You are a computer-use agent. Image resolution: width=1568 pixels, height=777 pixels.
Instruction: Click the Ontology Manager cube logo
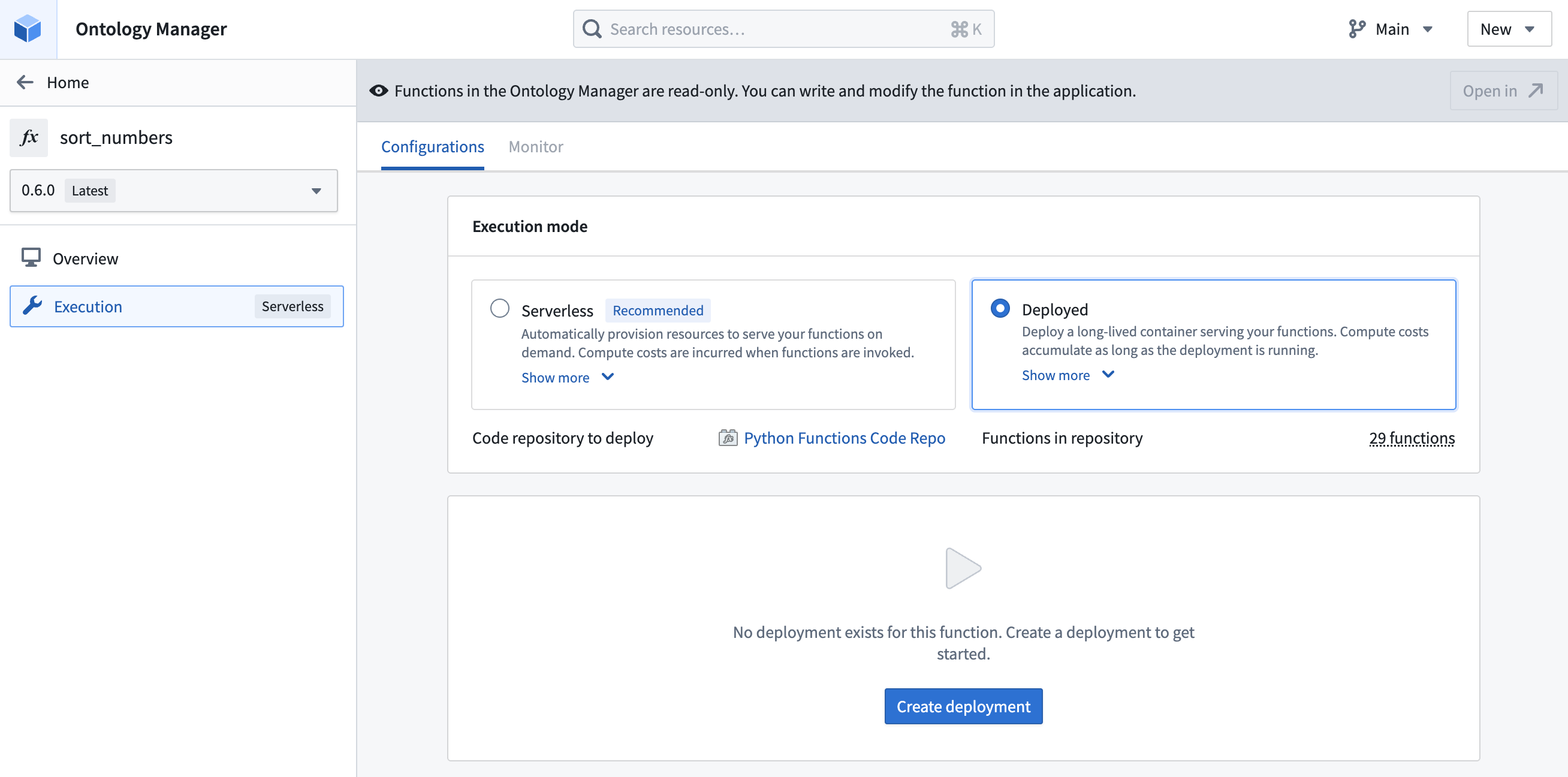click(x=28, y=28)
